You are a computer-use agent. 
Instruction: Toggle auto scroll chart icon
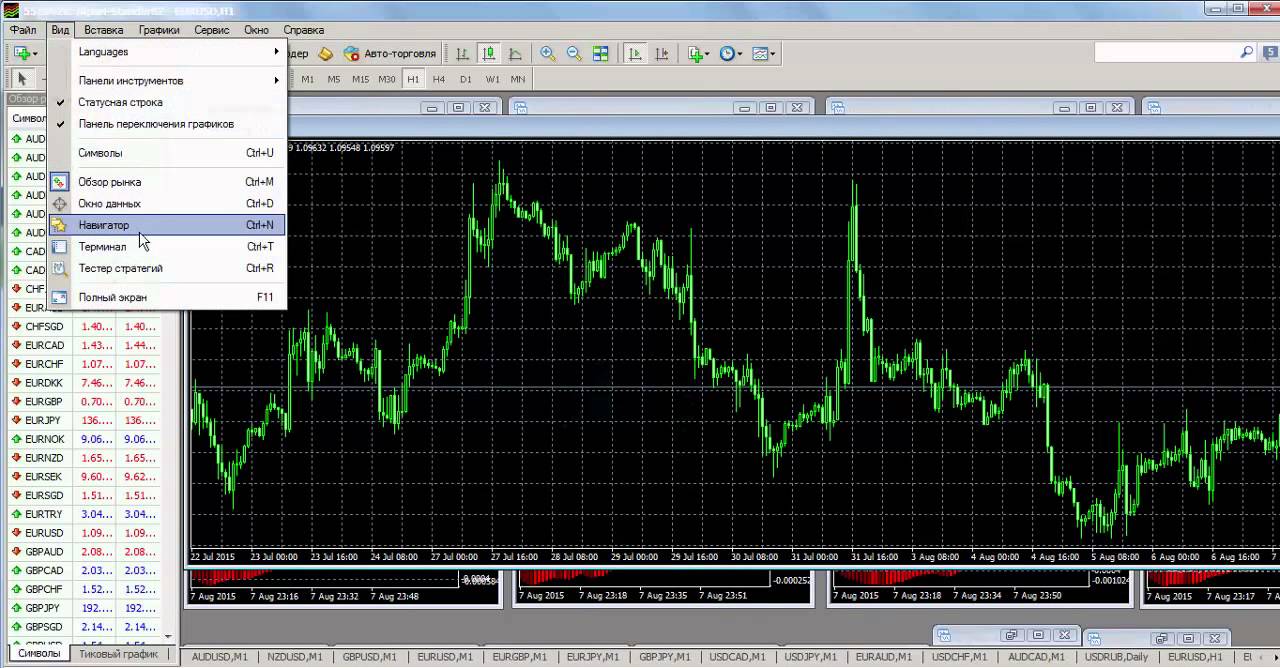635,53
